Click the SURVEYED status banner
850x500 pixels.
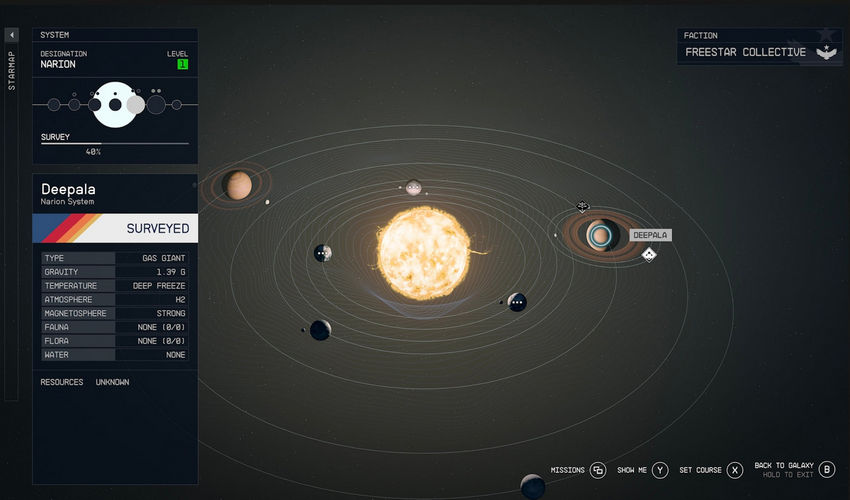point(115,228)
